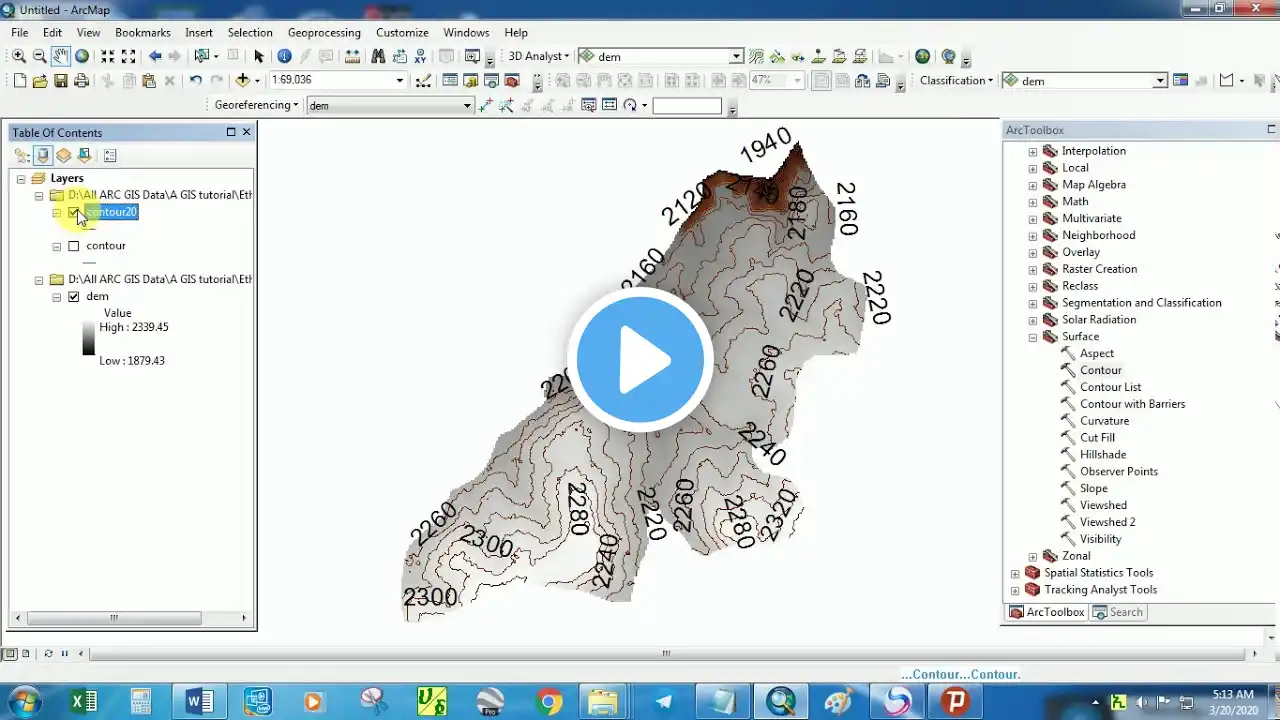Open the Table Of Contents window icon
The width and height of the screenshot is (1280, 720).
pos(450,81)
